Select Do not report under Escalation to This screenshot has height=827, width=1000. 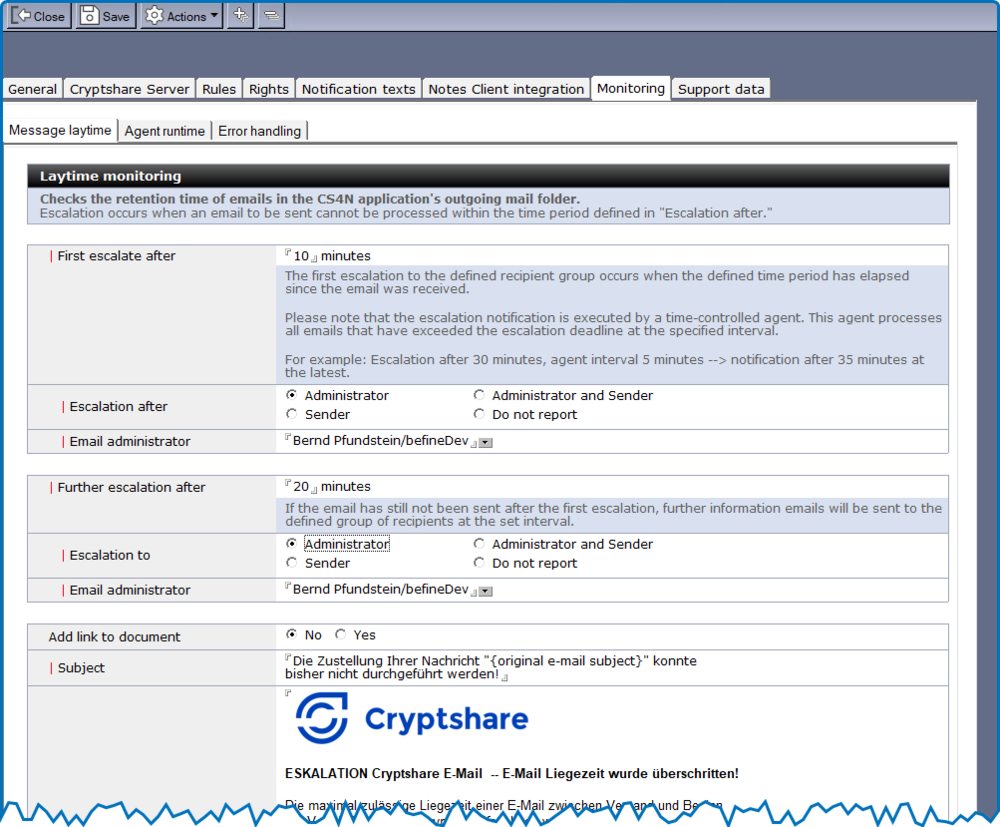[480, 563]
